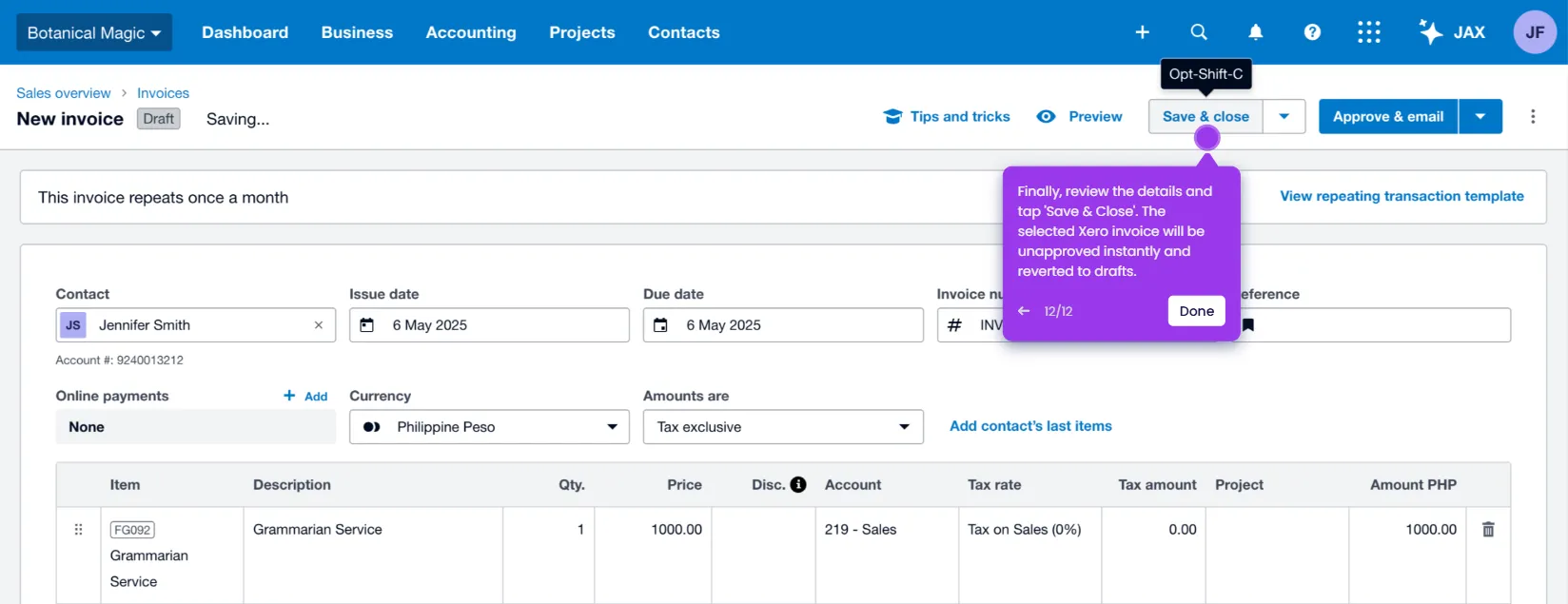This screenshot has width=1568, height=604.
Task: Open the Contacts menu
Action: click(x=684, y=32)
